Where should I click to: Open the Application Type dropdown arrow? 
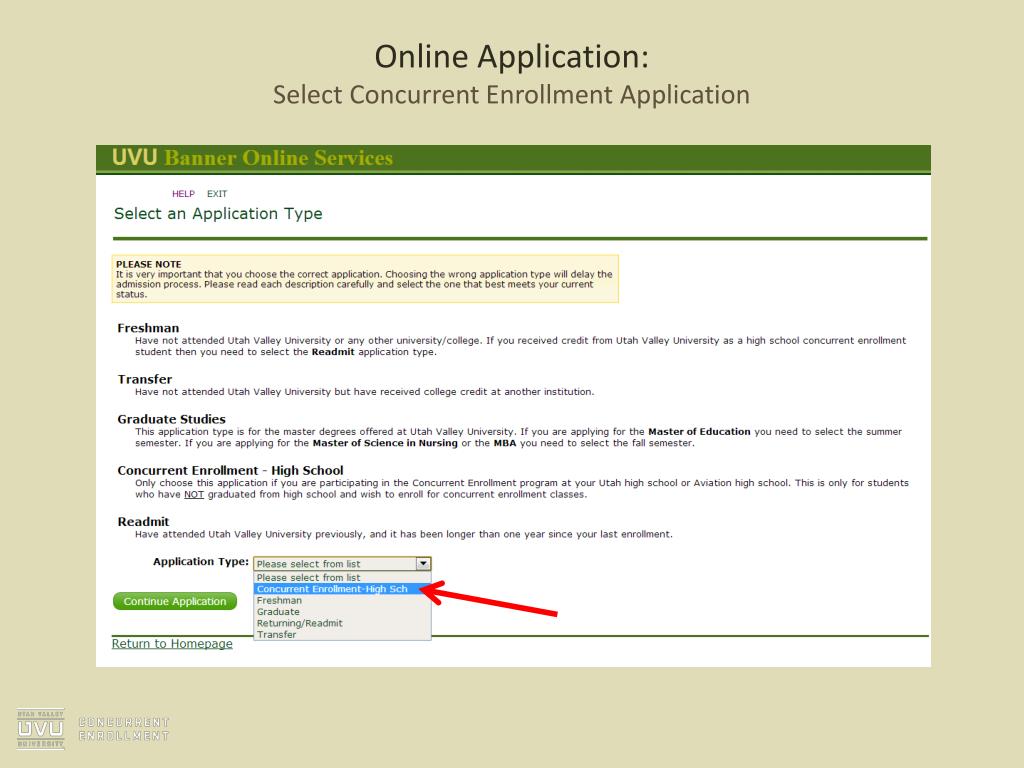424,564
